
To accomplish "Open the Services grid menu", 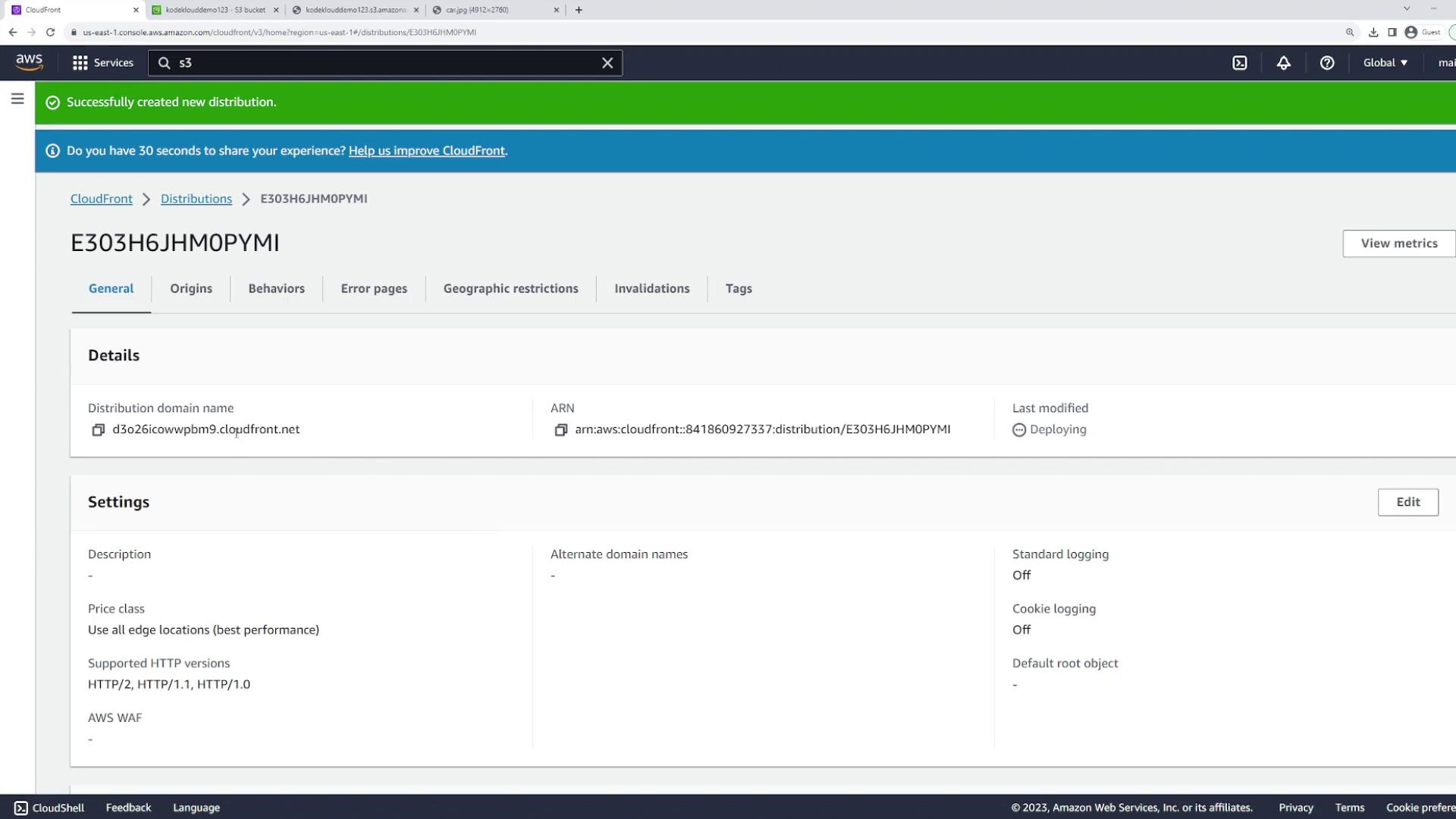I will tap(102, 63).
